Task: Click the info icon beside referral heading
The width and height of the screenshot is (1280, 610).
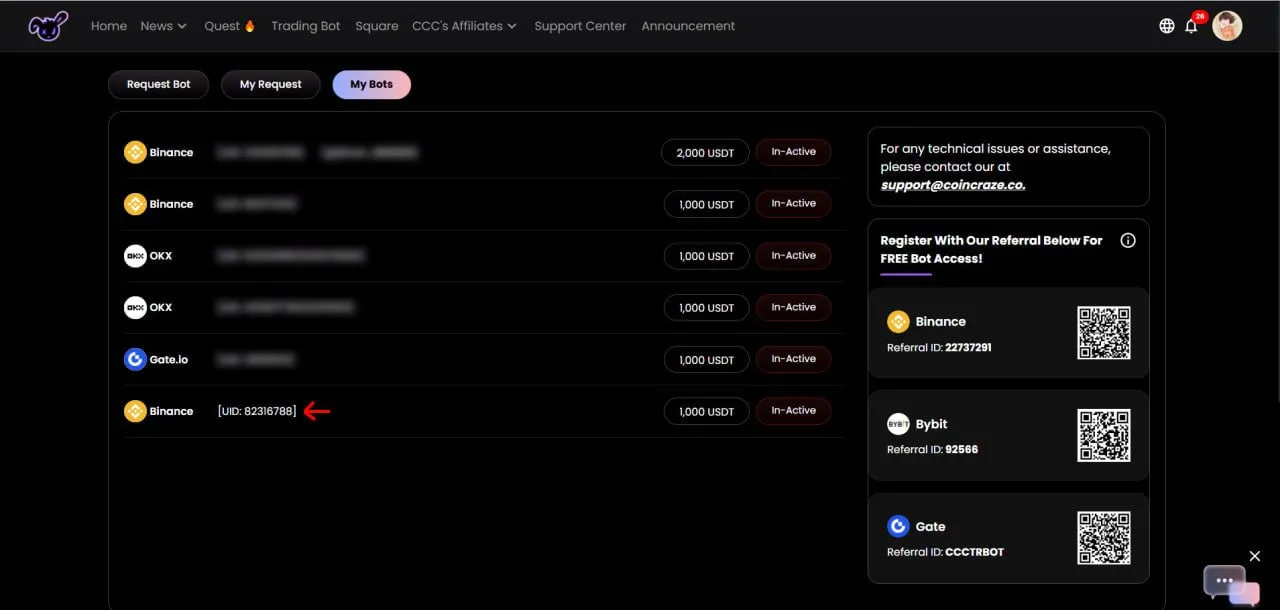Action: coord(1128,241)
